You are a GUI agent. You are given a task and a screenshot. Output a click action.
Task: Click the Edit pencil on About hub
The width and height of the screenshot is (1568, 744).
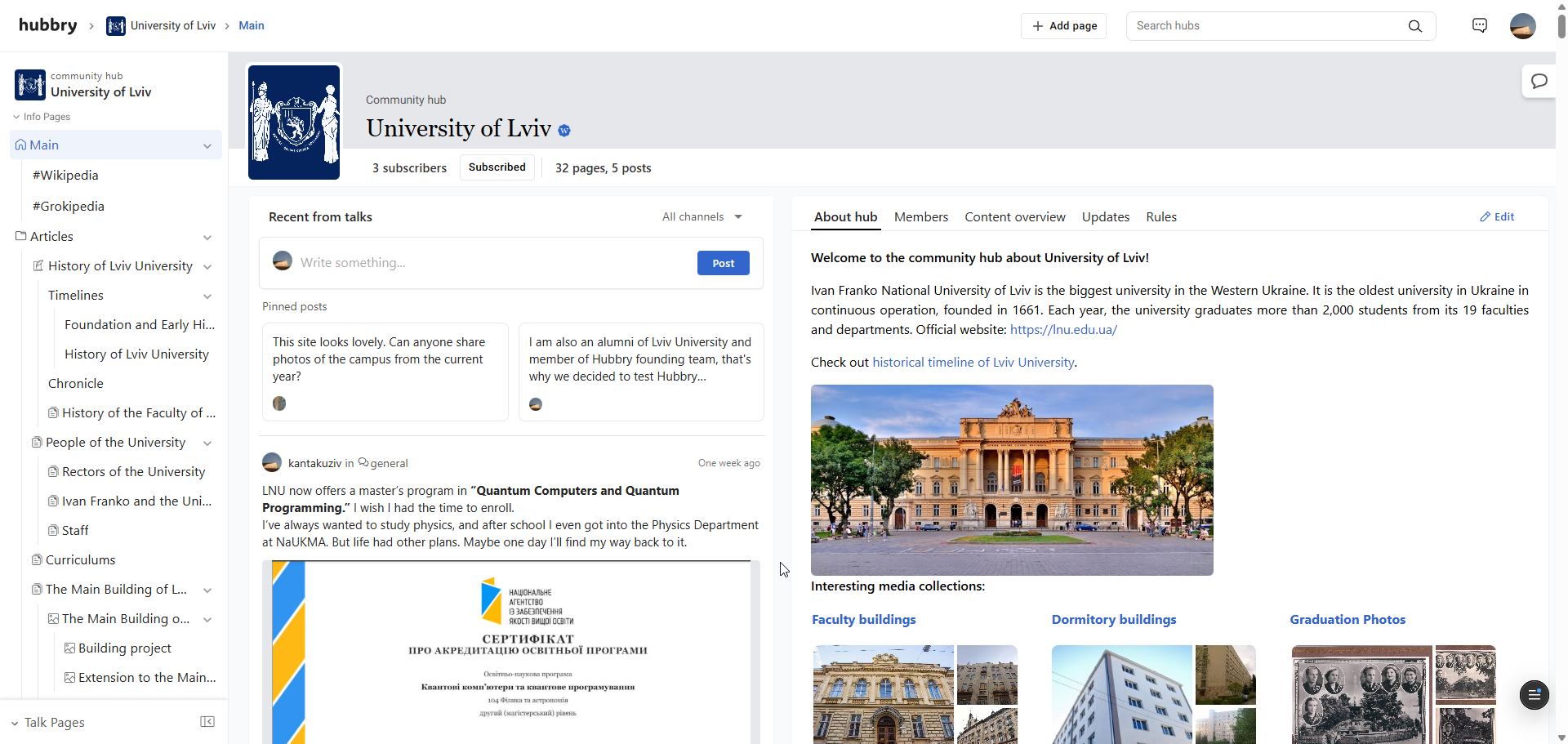[1497, 216]
